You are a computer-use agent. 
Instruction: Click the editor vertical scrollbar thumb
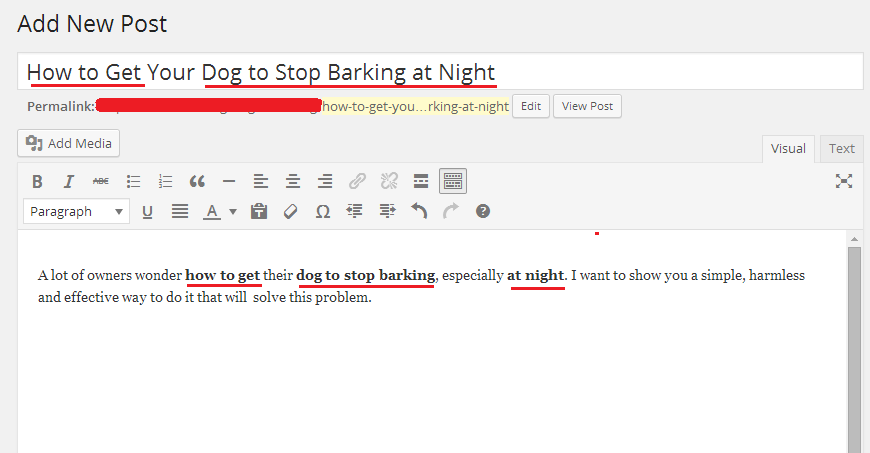coord(854,350)
